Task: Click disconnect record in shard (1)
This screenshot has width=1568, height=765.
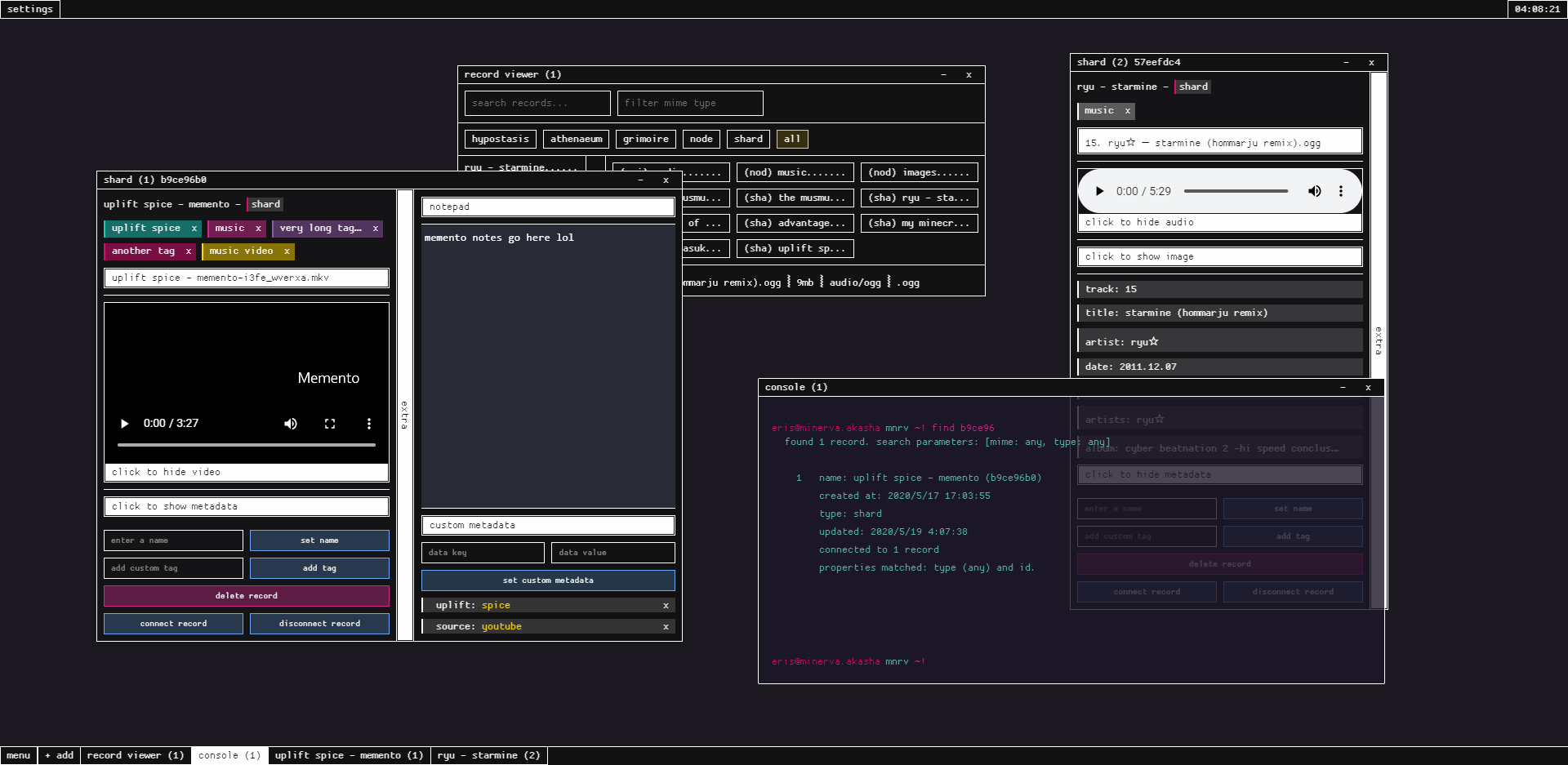Action: coord(319,624)
